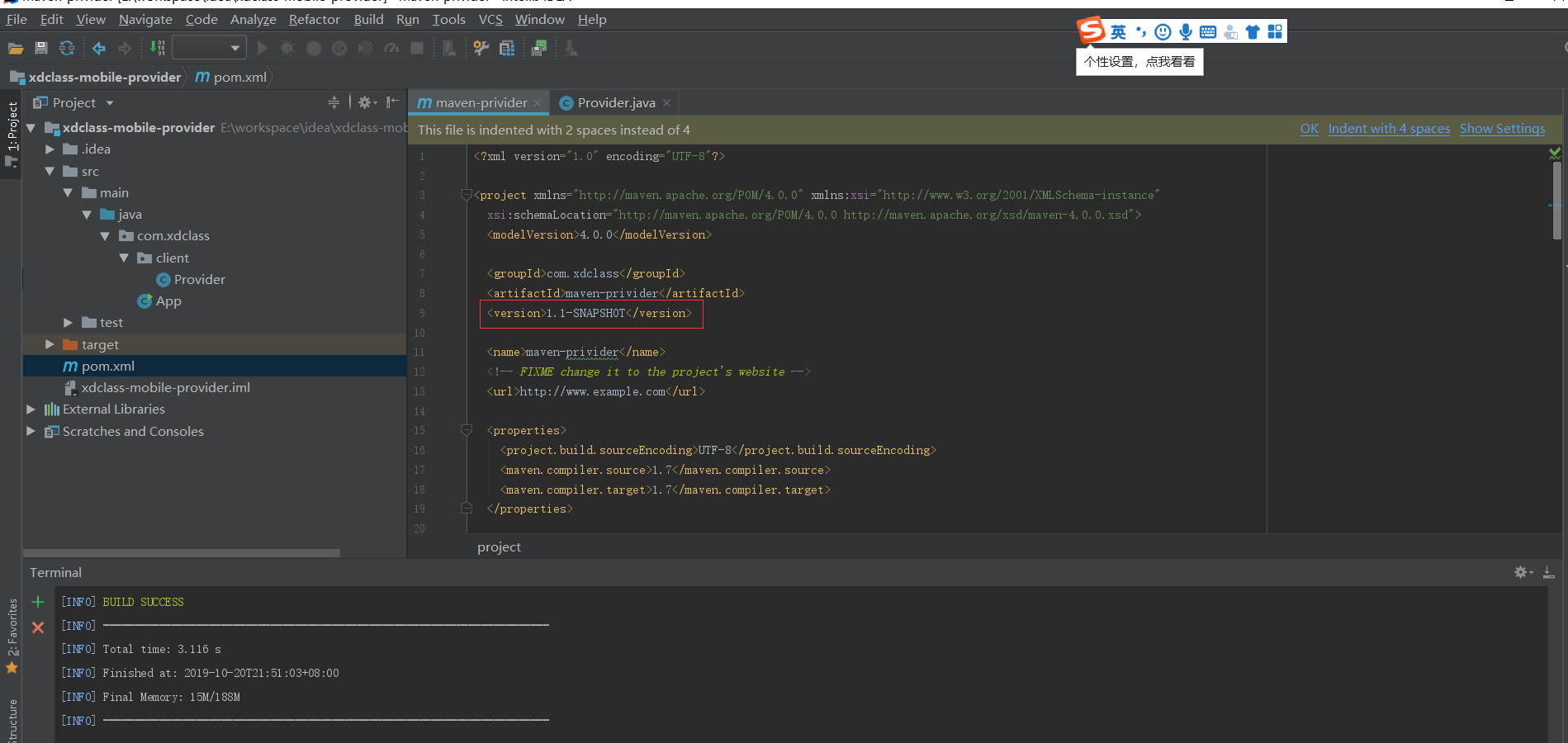Save all files

coord(41,48)
